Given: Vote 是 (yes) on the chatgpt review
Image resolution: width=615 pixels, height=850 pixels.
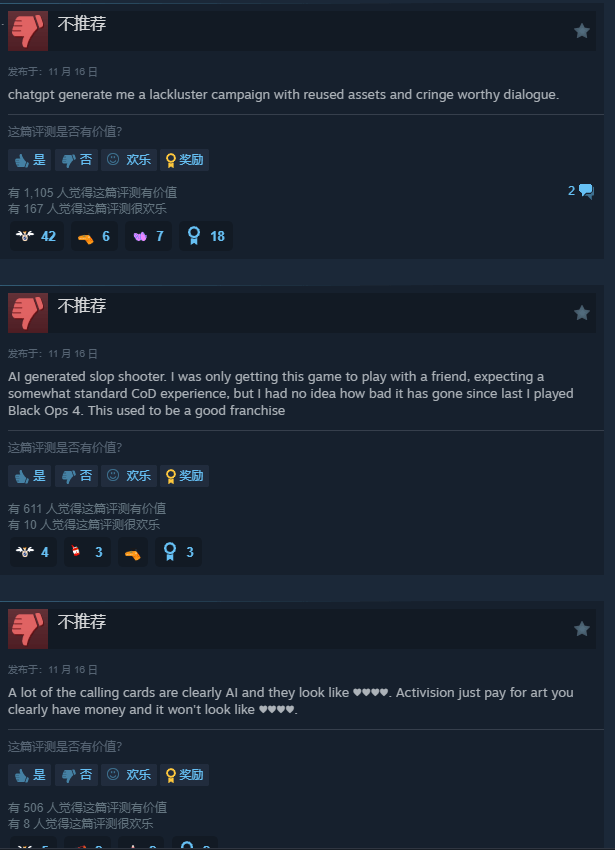Looking at the screenshot, I should click(29, 160).
